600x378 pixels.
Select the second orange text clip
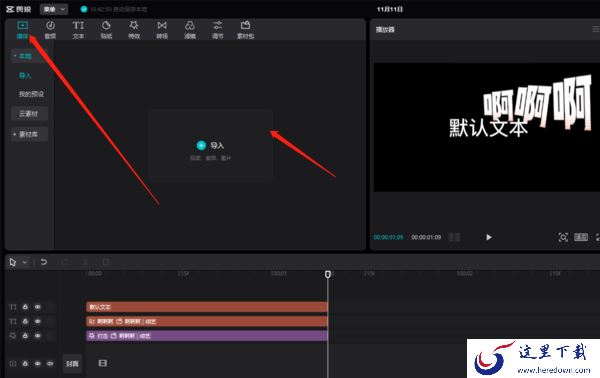(207, 321)
